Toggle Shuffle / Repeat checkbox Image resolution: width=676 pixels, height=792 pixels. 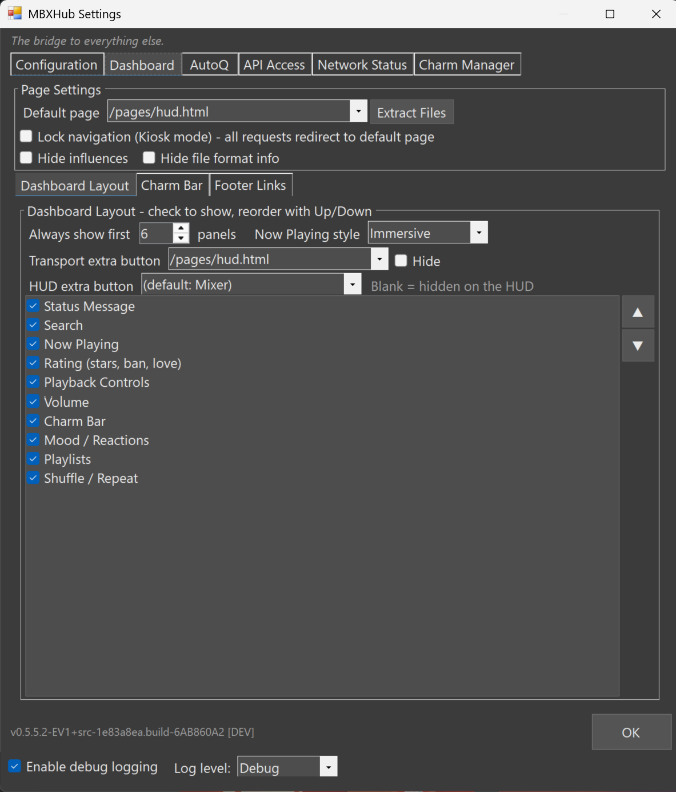click(33, 478)
